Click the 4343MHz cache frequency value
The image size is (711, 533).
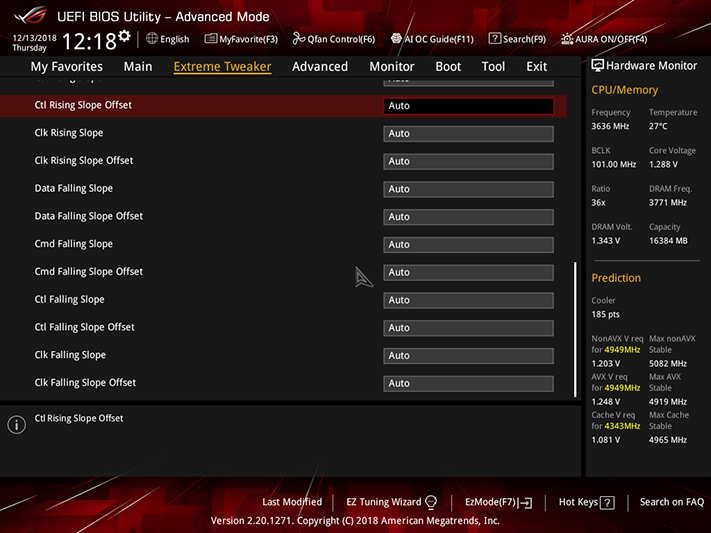[x=622, y=426]
